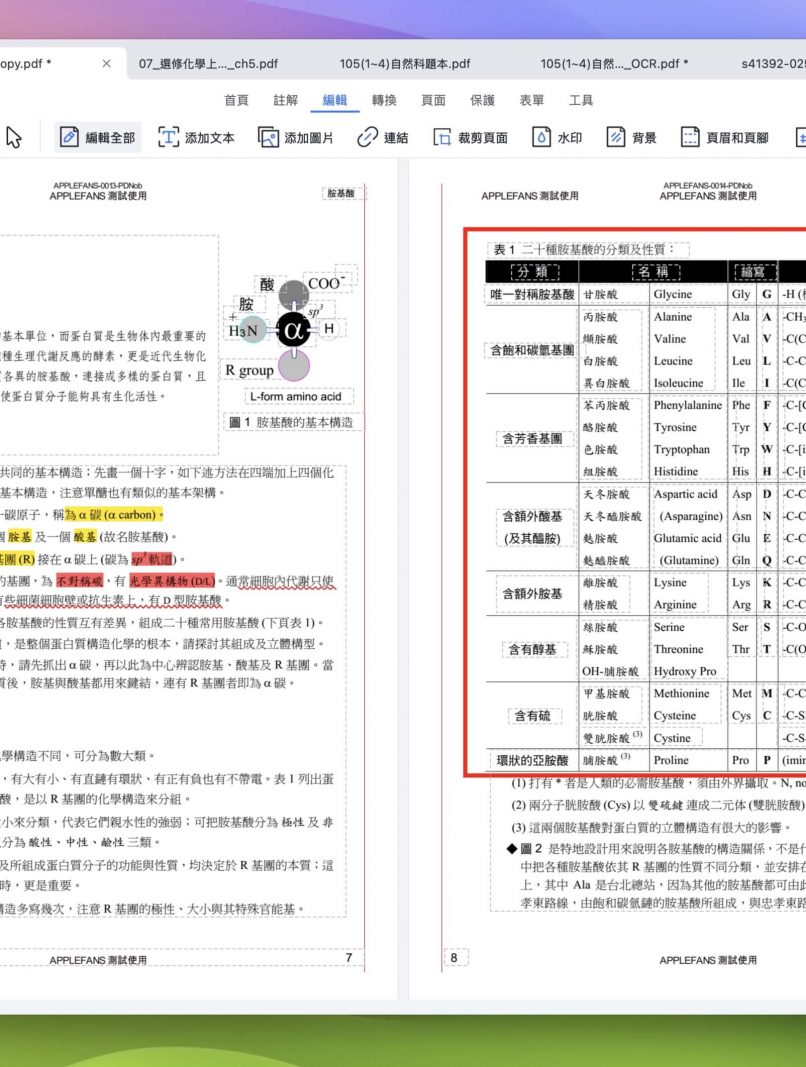Open the Watermark (水印) tool
The width and height of the screenshot is (806, 1067).
(x=557, y=138)
